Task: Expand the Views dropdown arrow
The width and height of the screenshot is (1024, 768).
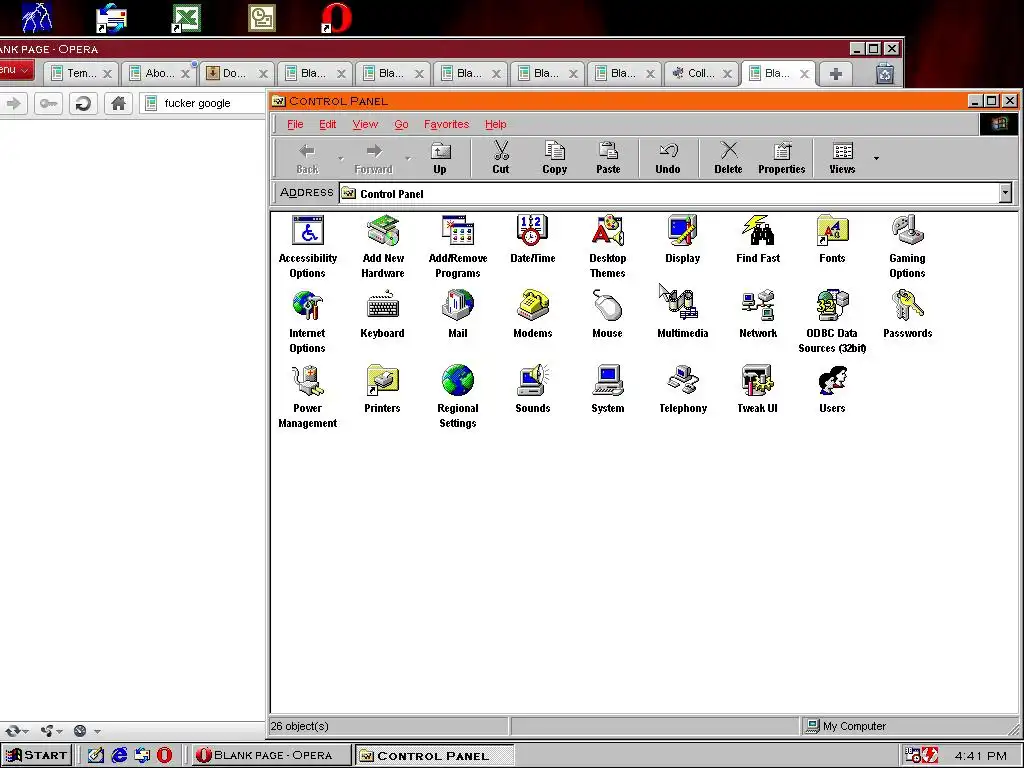Action: (x=876, y=158)
